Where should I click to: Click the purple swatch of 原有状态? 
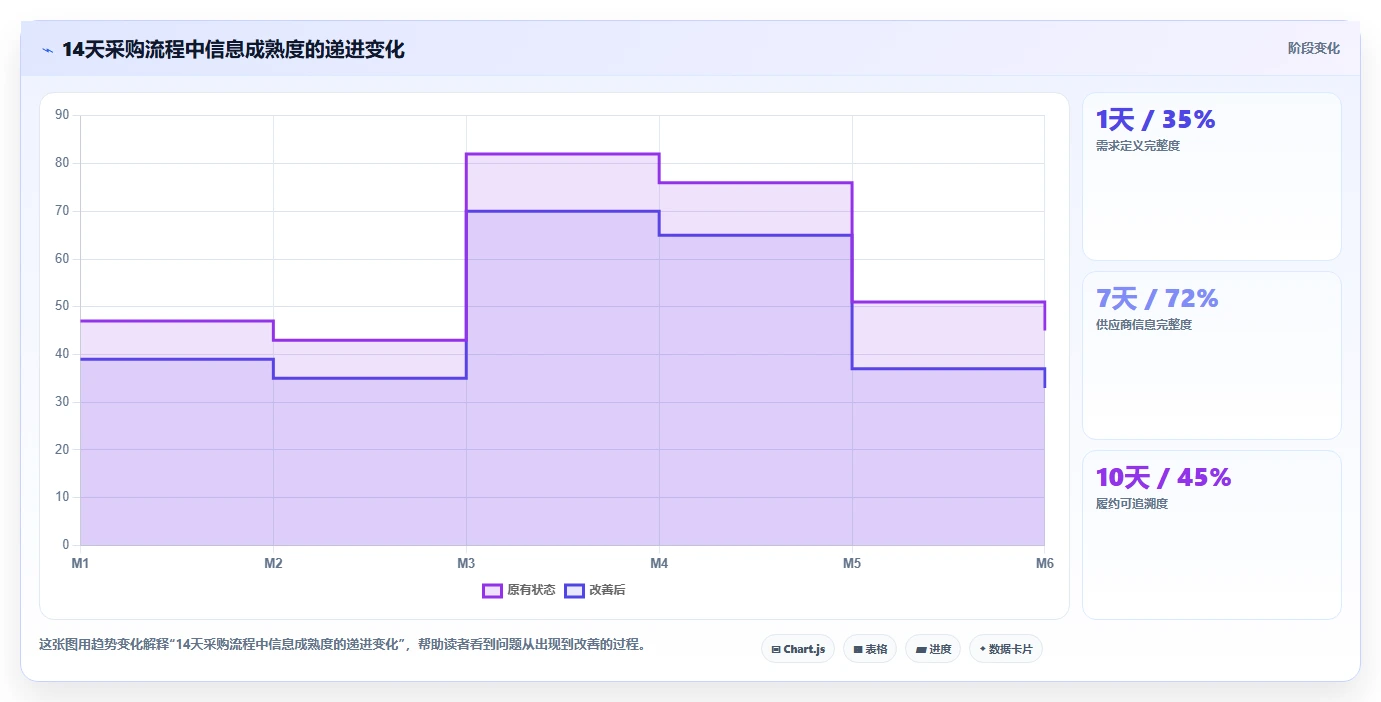coord(492,590)
